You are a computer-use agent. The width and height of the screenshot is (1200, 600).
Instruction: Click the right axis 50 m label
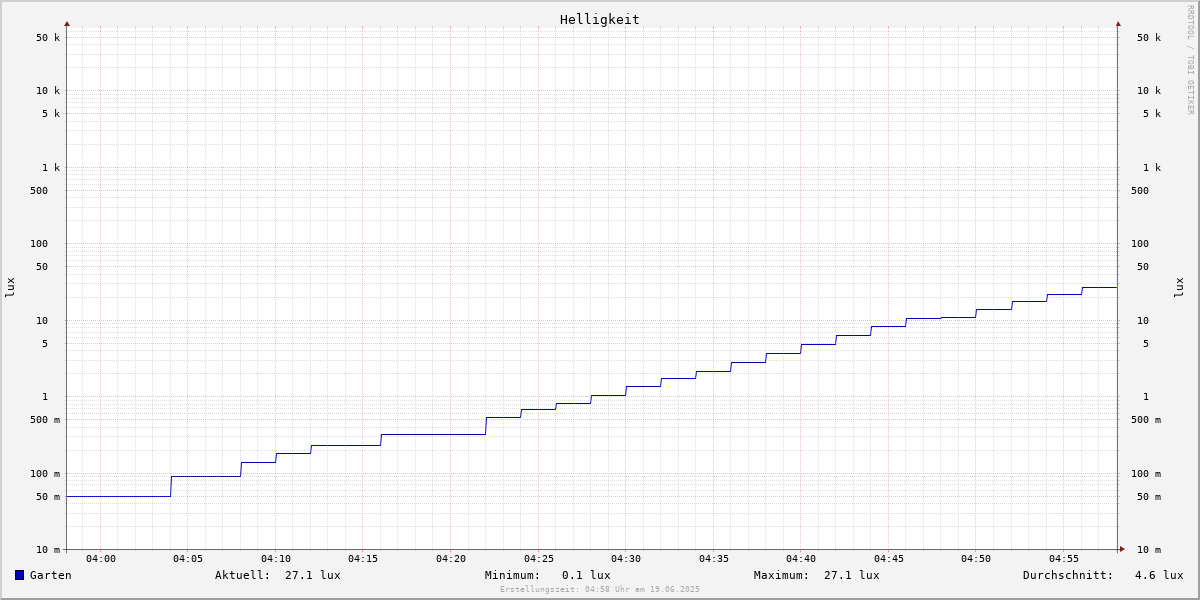(1149, 497)
